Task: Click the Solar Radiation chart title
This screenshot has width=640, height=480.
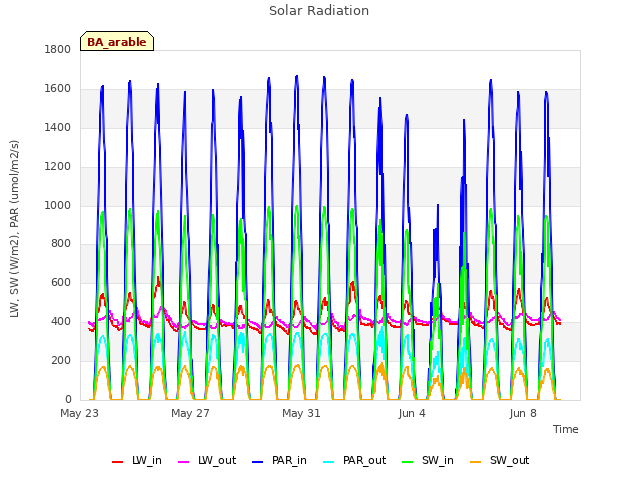Action: (319, 11)
